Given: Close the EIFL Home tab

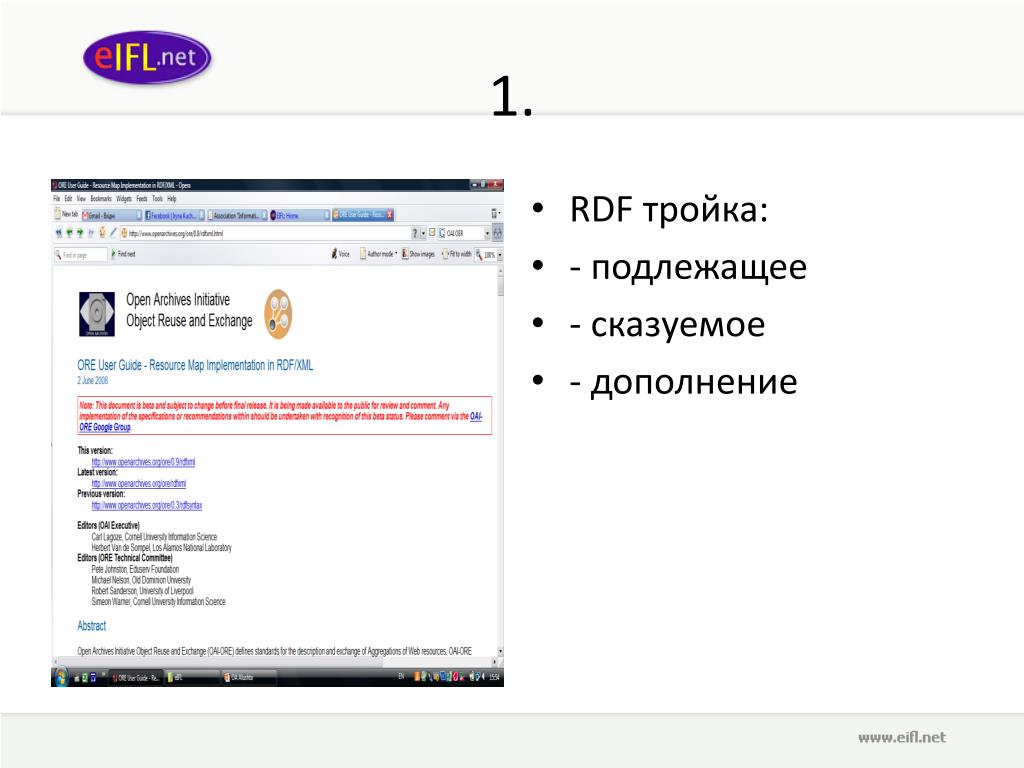Looking at the screenshot, I should pyautogui.click(x=327, y=215).
